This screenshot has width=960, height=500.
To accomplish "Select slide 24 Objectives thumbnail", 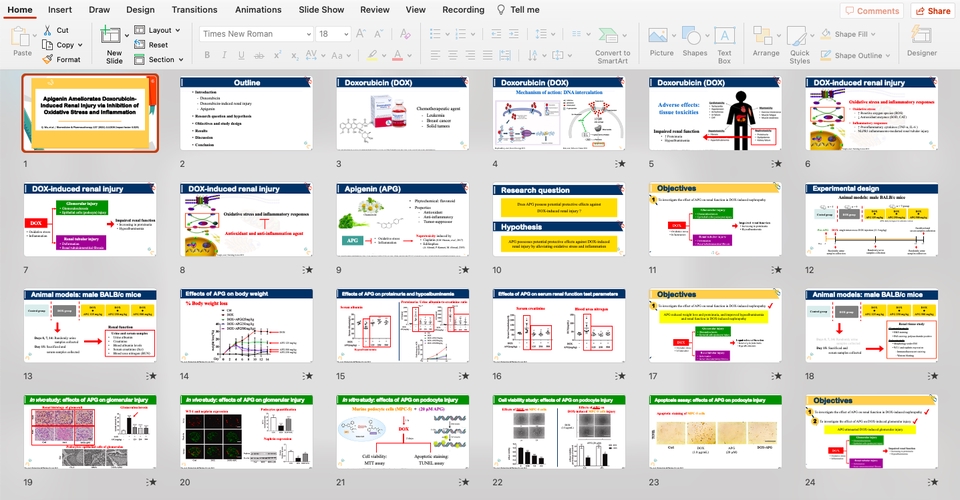I will click(x=872, y=432).
